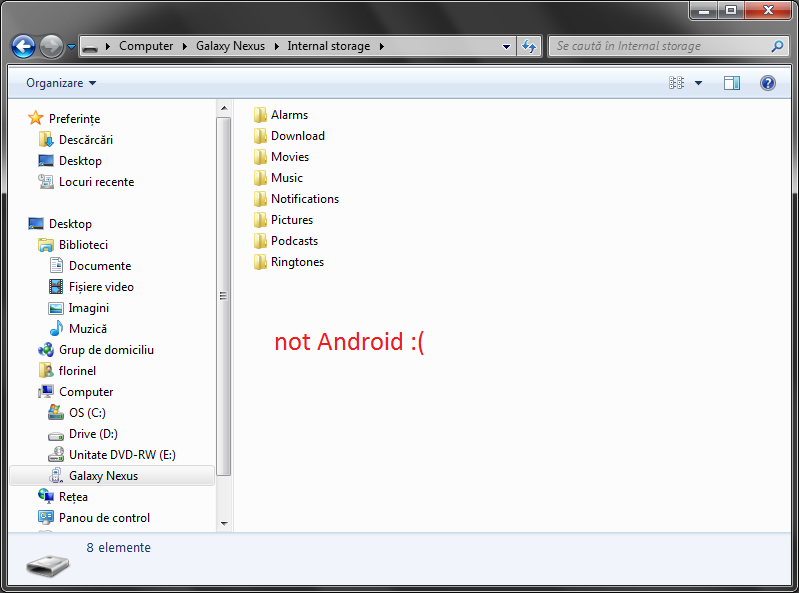Click the device icon in address bar
The height and width of the screenshot is (593, 799).
click(90, 47)
